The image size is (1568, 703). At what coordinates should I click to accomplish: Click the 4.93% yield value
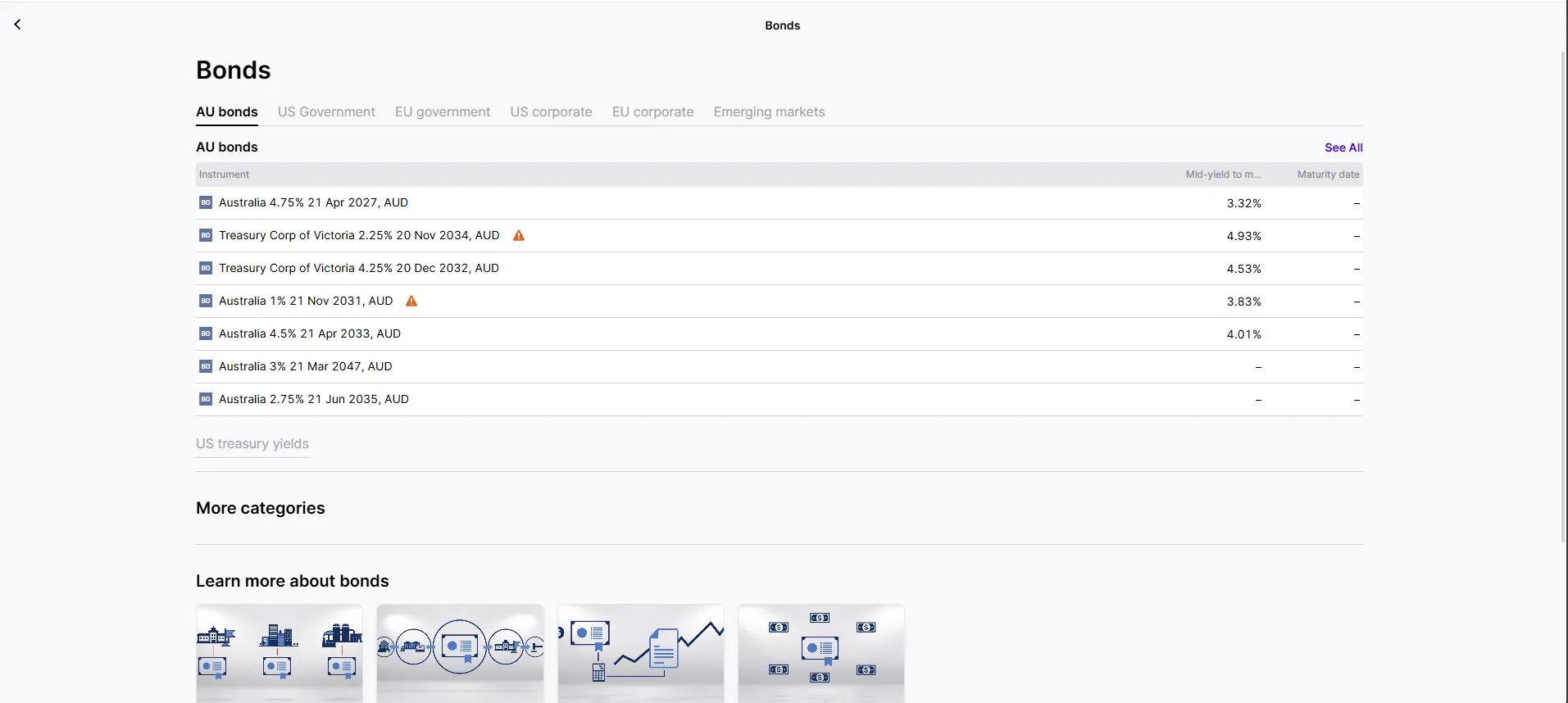1243,236
